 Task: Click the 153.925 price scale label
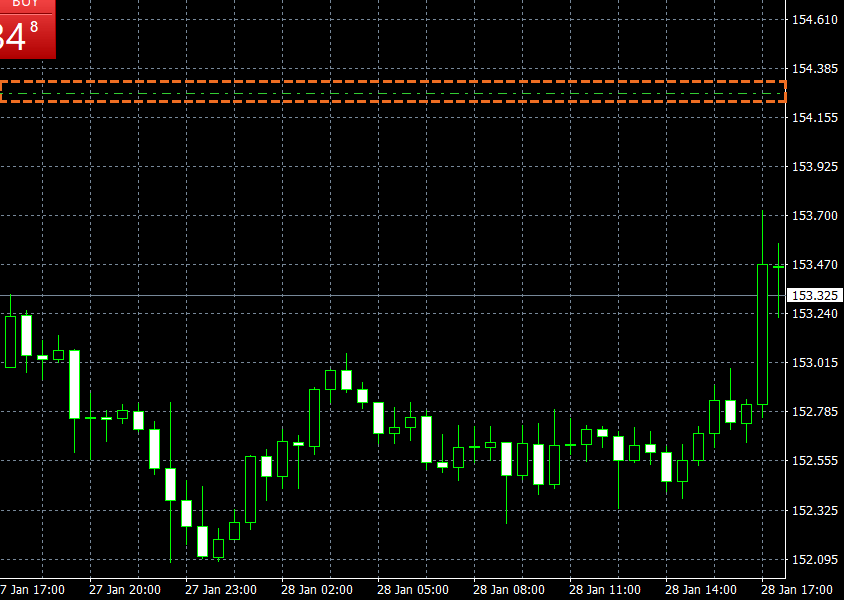(813, 166)
